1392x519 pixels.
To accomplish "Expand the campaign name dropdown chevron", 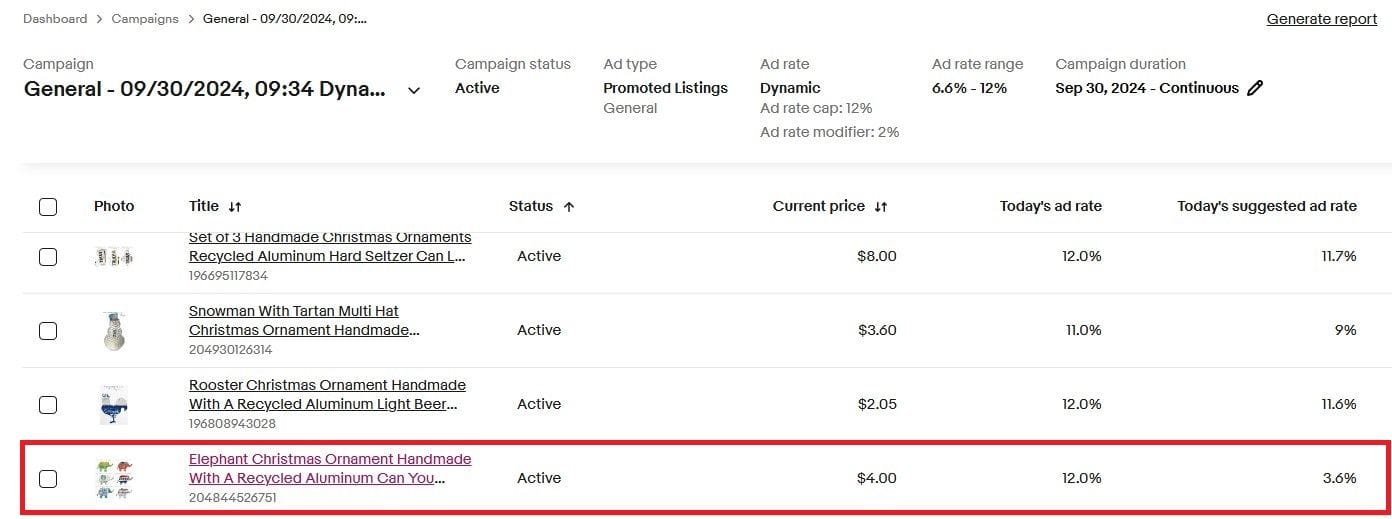I will tap(414, 90).
